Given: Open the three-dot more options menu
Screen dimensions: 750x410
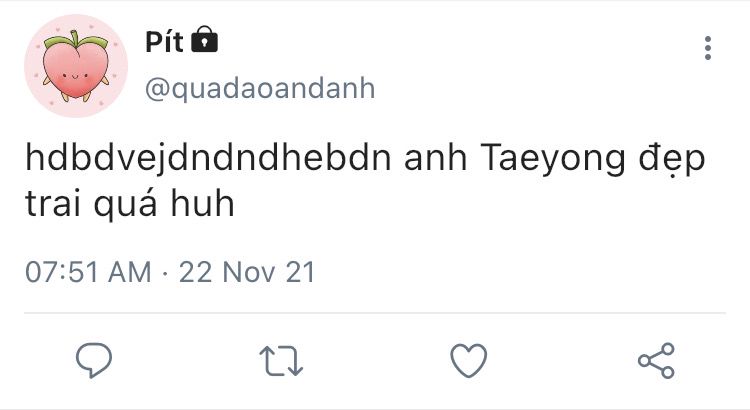Looking at the screenshot, I should 708,48.
